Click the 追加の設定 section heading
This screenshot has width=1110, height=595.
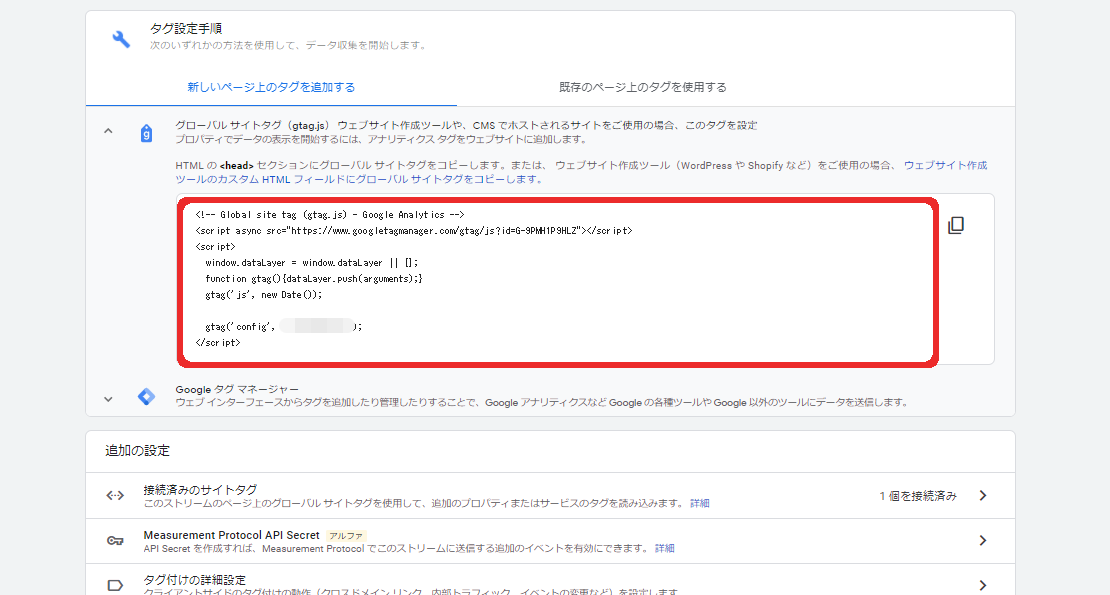point(137,451)
